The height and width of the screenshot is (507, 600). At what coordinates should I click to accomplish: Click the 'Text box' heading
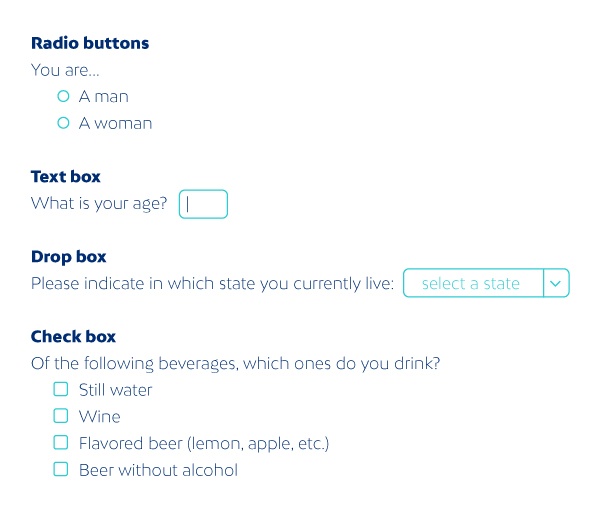tap(66, 177)
